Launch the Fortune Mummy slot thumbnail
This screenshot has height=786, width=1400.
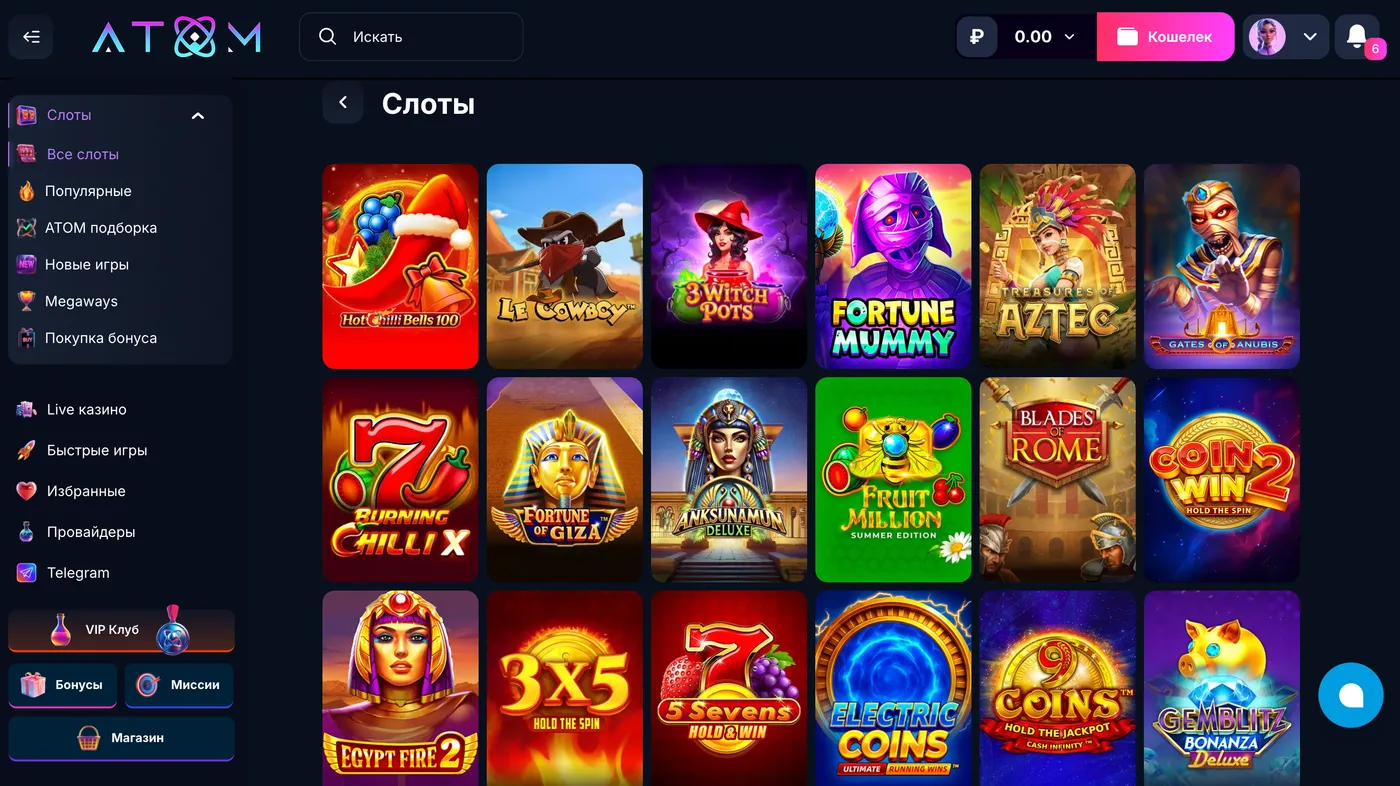click(x=893, y=266)
